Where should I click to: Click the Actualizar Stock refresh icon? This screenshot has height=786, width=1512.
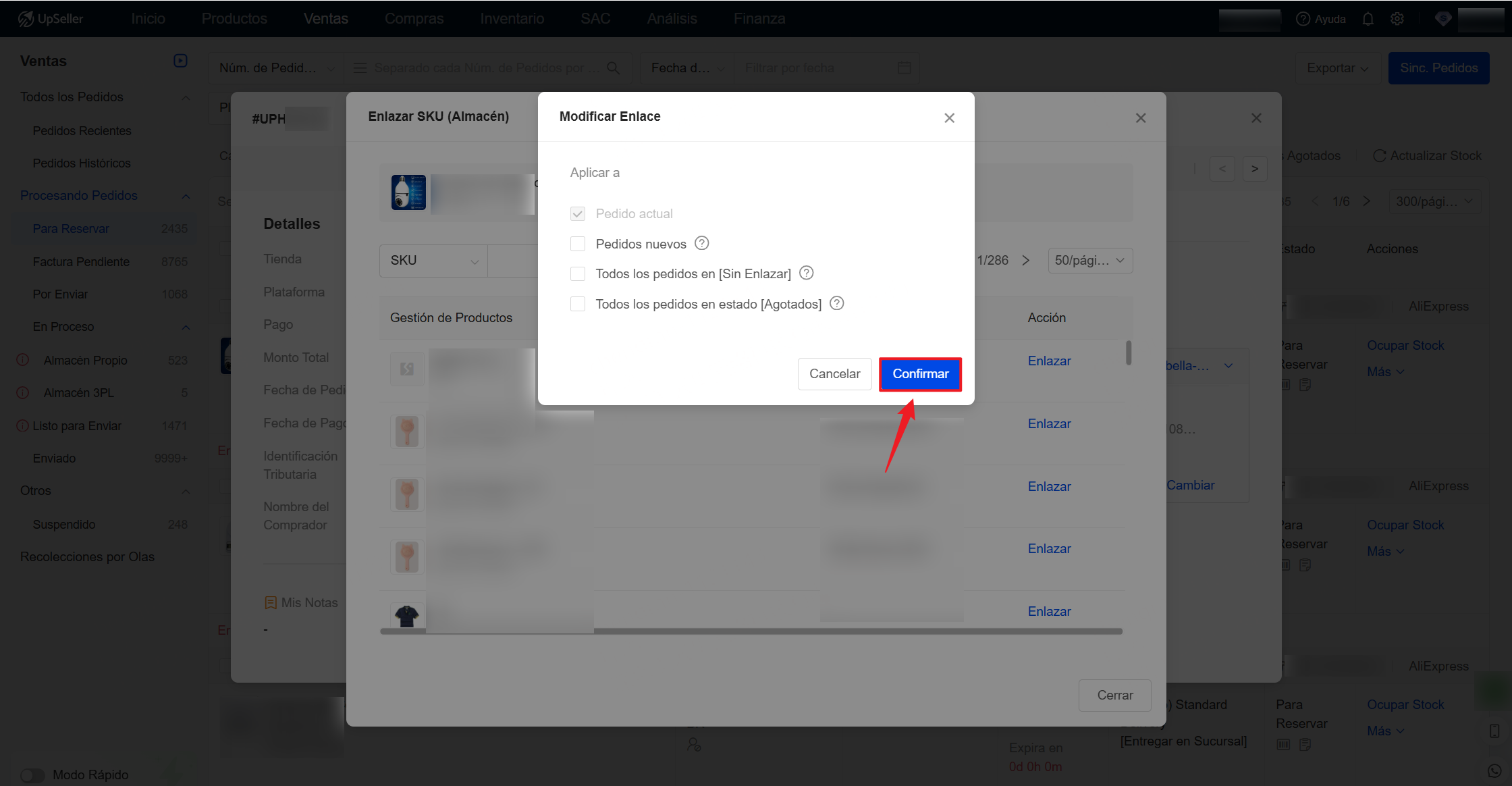(x=1379, y=156)
